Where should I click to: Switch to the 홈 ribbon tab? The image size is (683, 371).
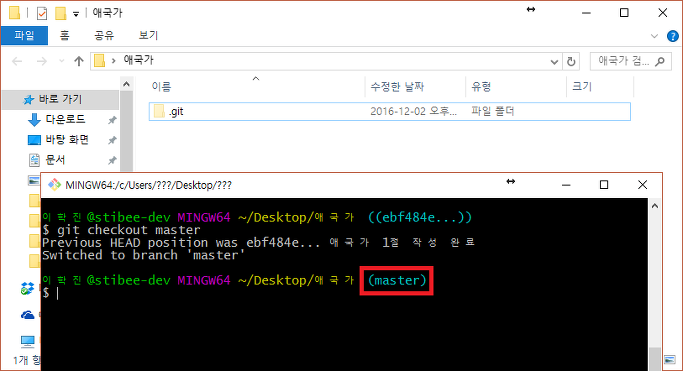click(64, 35)
